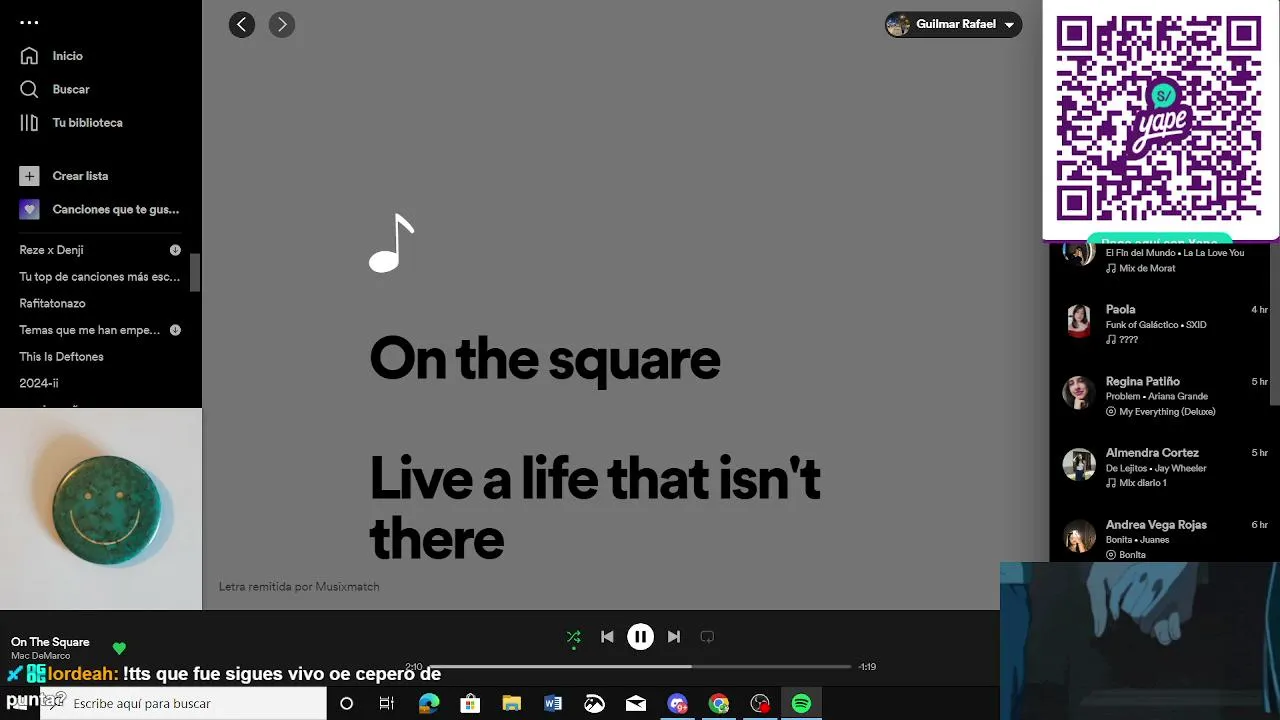Open Regina Patiño's friend activity

click(x=1164, y=396)
